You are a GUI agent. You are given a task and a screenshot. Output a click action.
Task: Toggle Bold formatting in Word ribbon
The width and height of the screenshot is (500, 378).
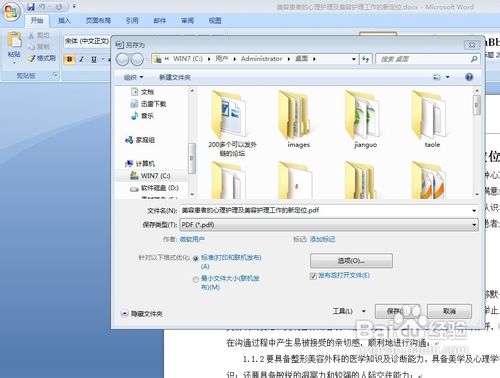(x=69, y=59)
